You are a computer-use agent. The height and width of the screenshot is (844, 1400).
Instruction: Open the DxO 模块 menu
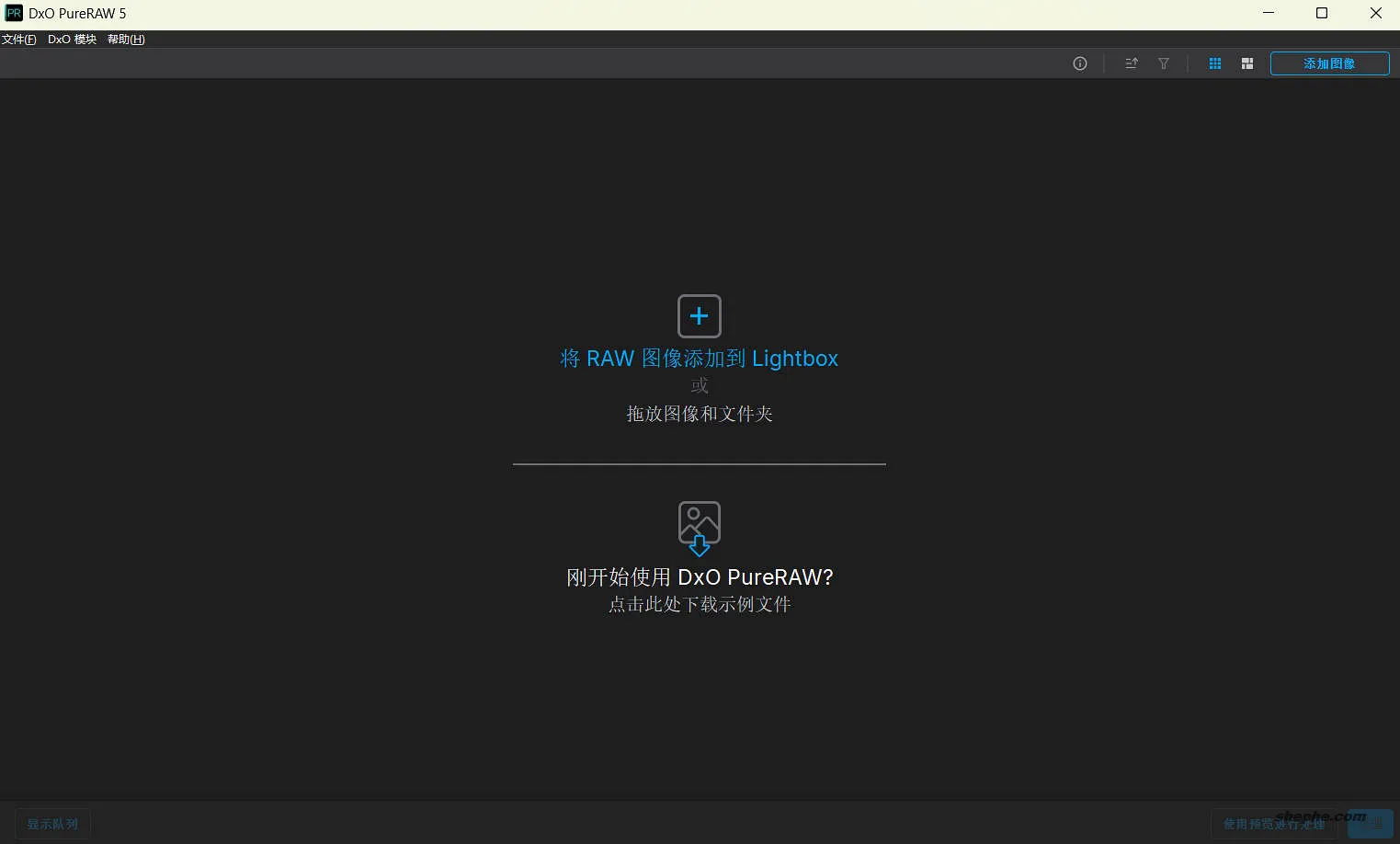pyautogui.click(x=72, y=40)
